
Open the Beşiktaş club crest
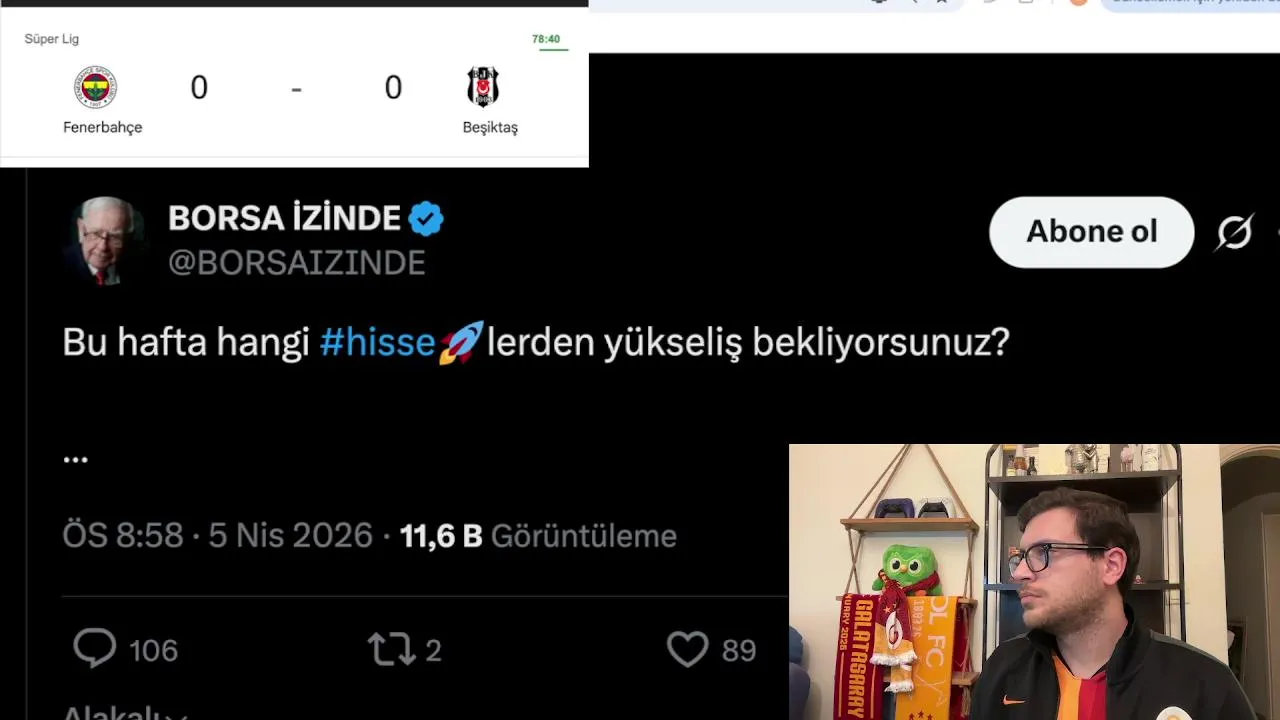[x=483, y=87]
